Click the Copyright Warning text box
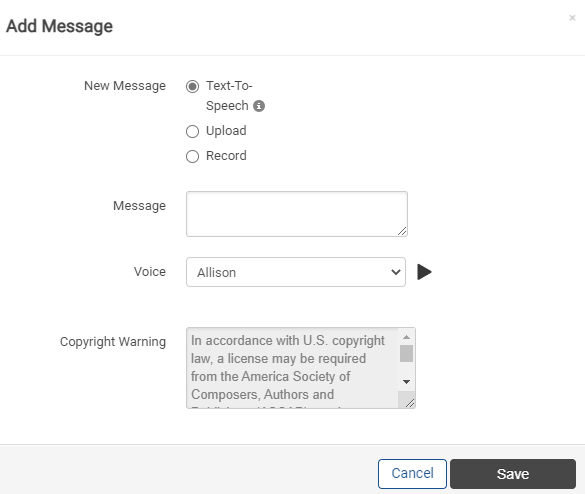This screenshot has height=494, width=585. (292, 368)
